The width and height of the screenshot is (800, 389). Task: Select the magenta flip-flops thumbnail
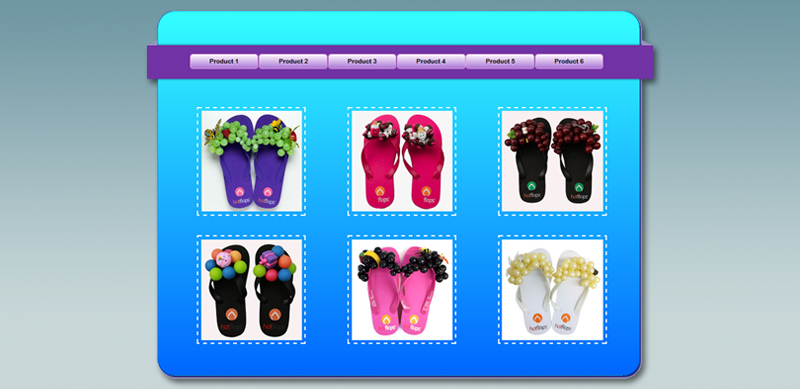point(402,161)
